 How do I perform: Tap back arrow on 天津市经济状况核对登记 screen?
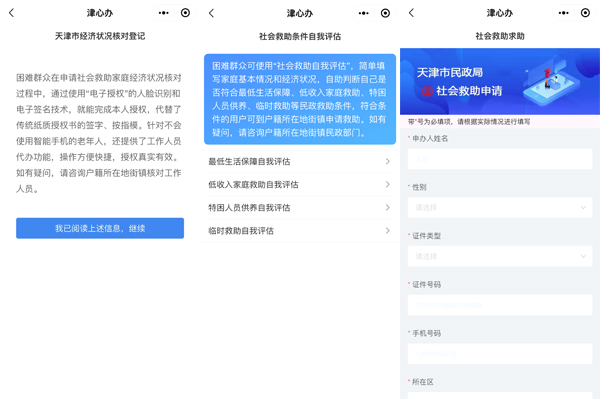tap(11, 13)
